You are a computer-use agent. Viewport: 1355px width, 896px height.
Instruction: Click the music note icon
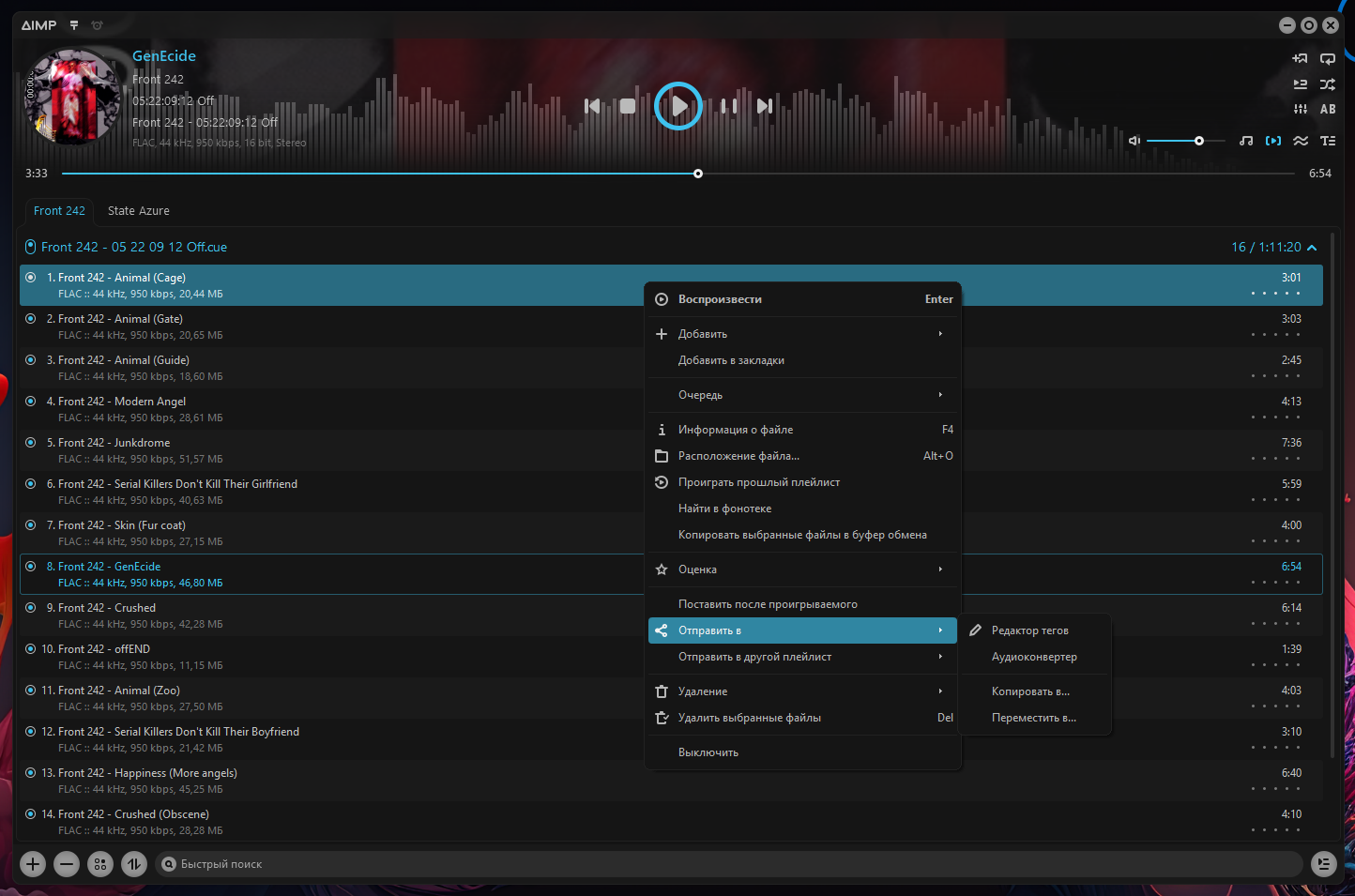pos(1246,141)
